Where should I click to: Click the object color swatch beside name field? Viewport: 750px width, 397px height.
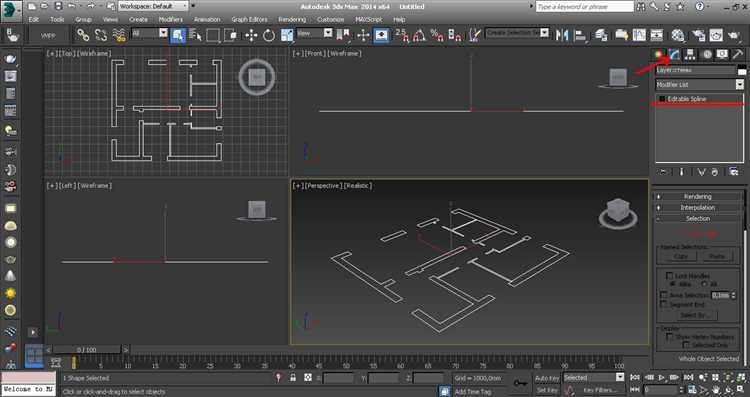pyautogui.click(x=742, y=70)
